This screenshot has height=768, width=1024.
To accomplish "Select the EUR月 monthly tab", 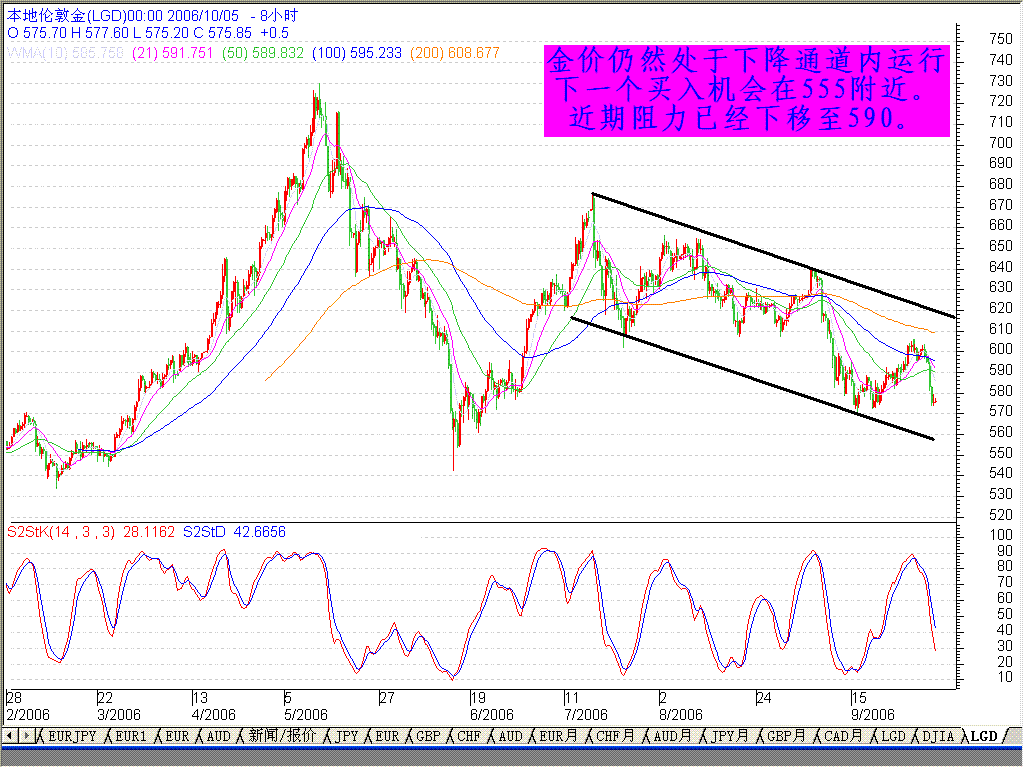I will pos(558,736).
